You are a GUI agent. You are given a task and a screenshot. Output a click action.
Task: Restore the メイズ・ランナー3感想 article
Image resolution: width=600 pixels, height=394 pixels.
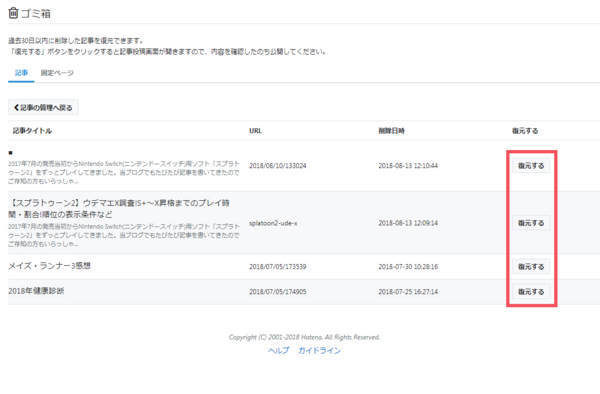531,267
